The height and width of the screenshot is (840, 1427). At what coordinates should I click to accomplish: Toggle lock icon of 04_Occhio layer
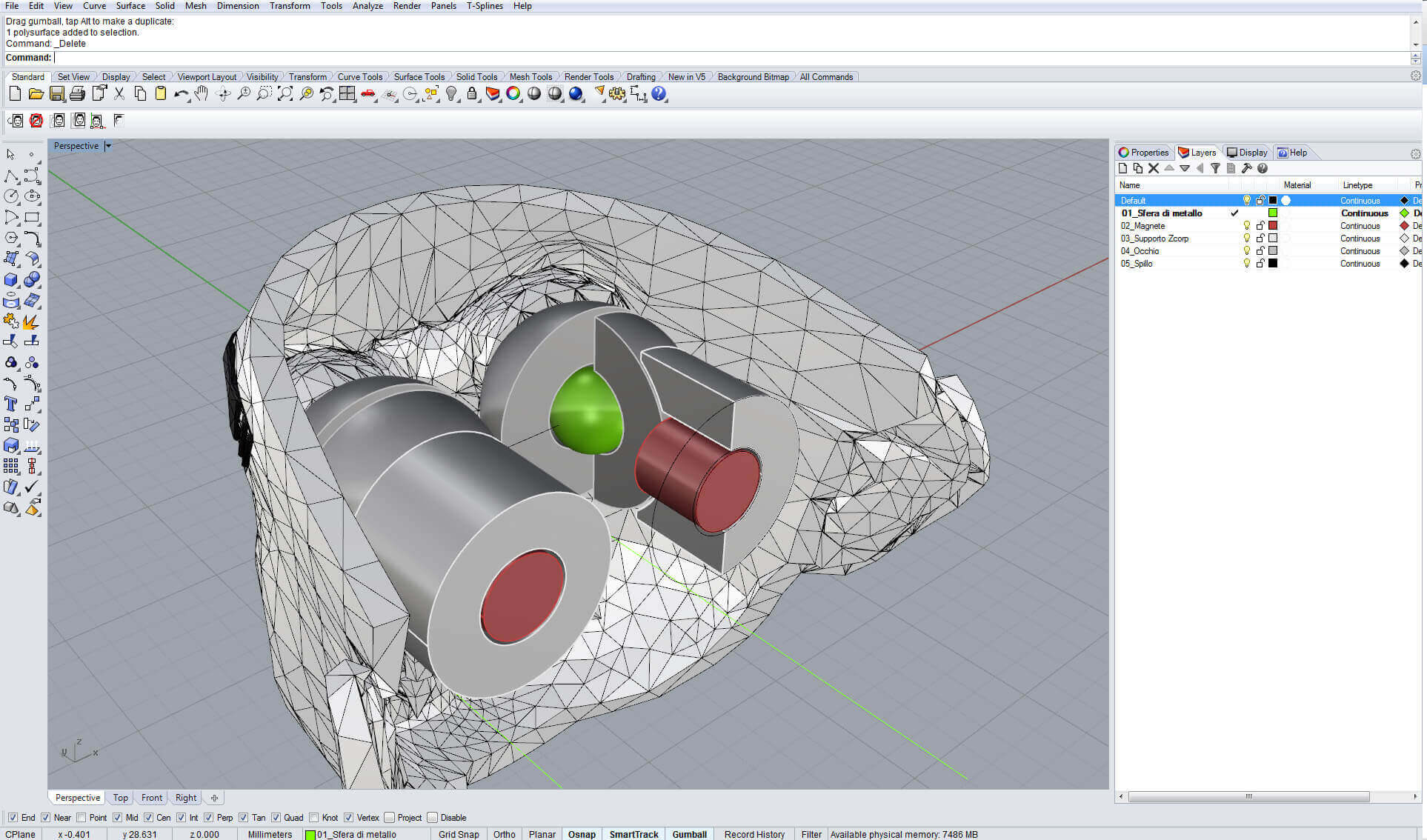tap(1260, 251)
